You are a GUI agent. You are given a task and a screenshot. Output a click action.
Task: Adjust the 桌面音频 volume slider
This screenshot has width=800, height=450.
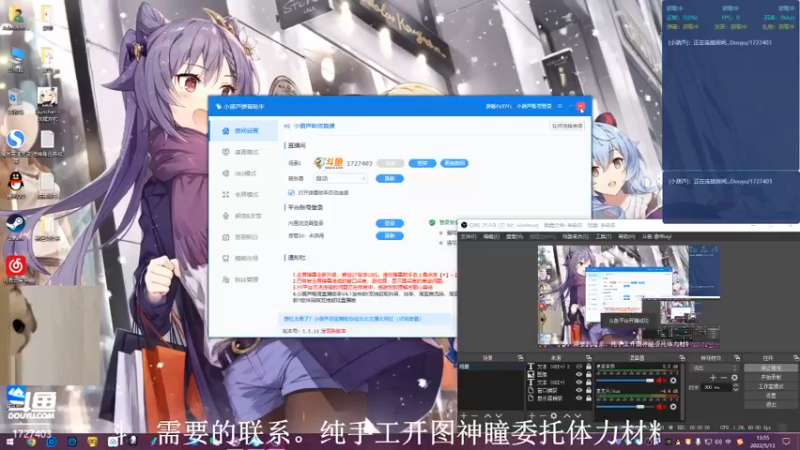click(625, 380)
